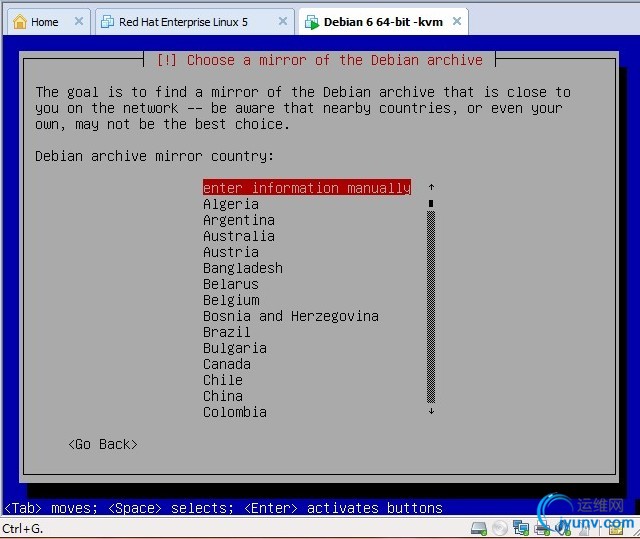Choose Bulgaria as mirror country
The width and height of the screenshot is (640, 539).
tap(235, 348)
